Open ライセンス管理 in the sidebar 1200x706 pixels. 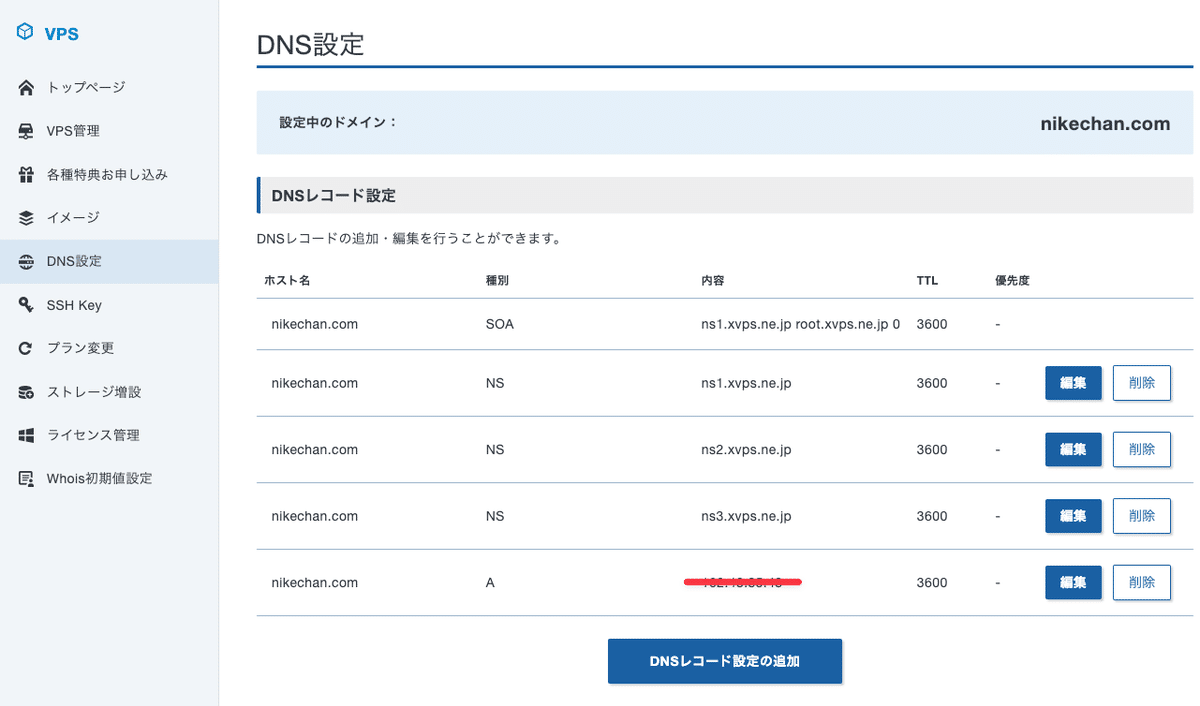pyautogui.click(x=109, y=435)
